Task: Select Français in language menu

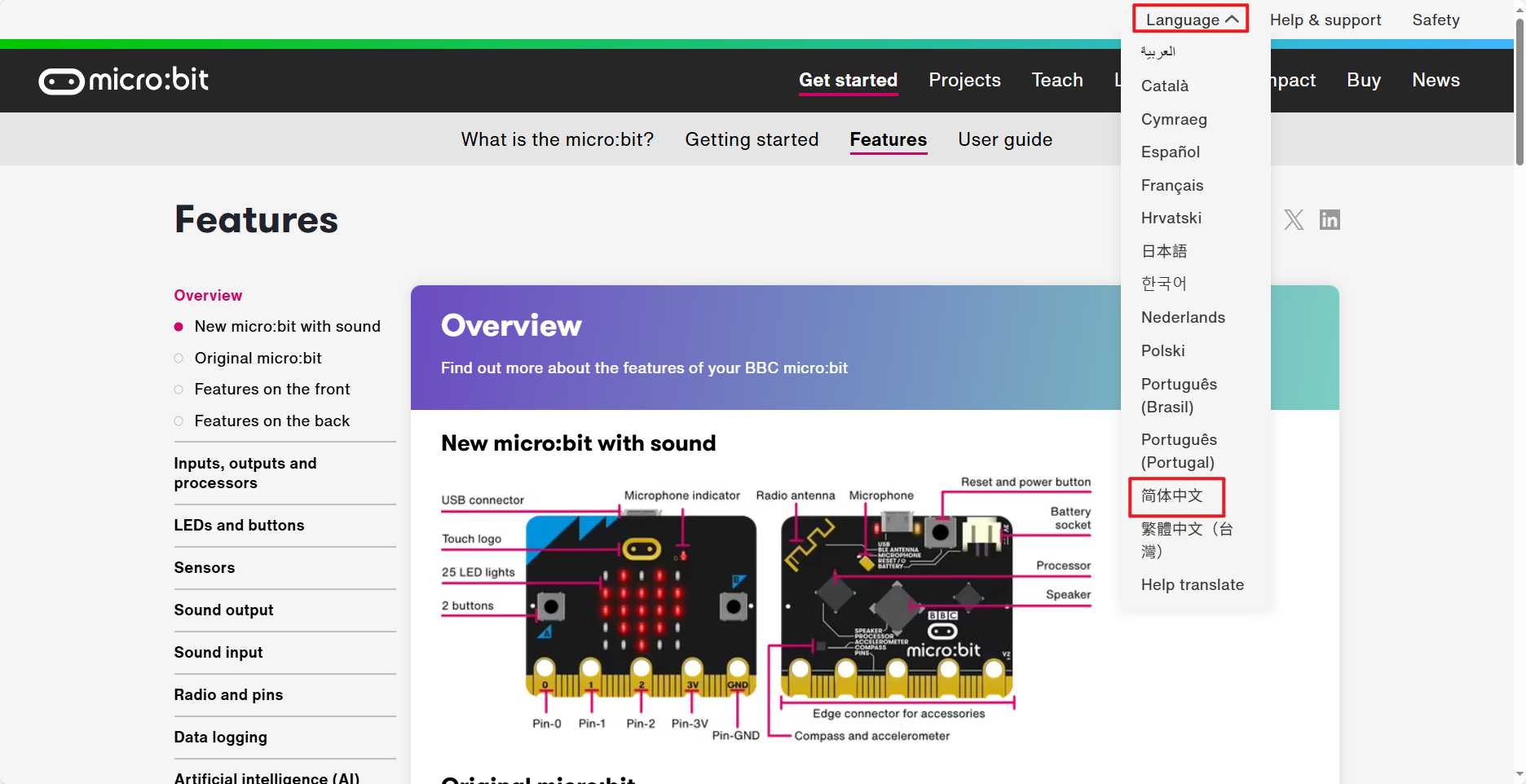Action: click(1172, 185)
